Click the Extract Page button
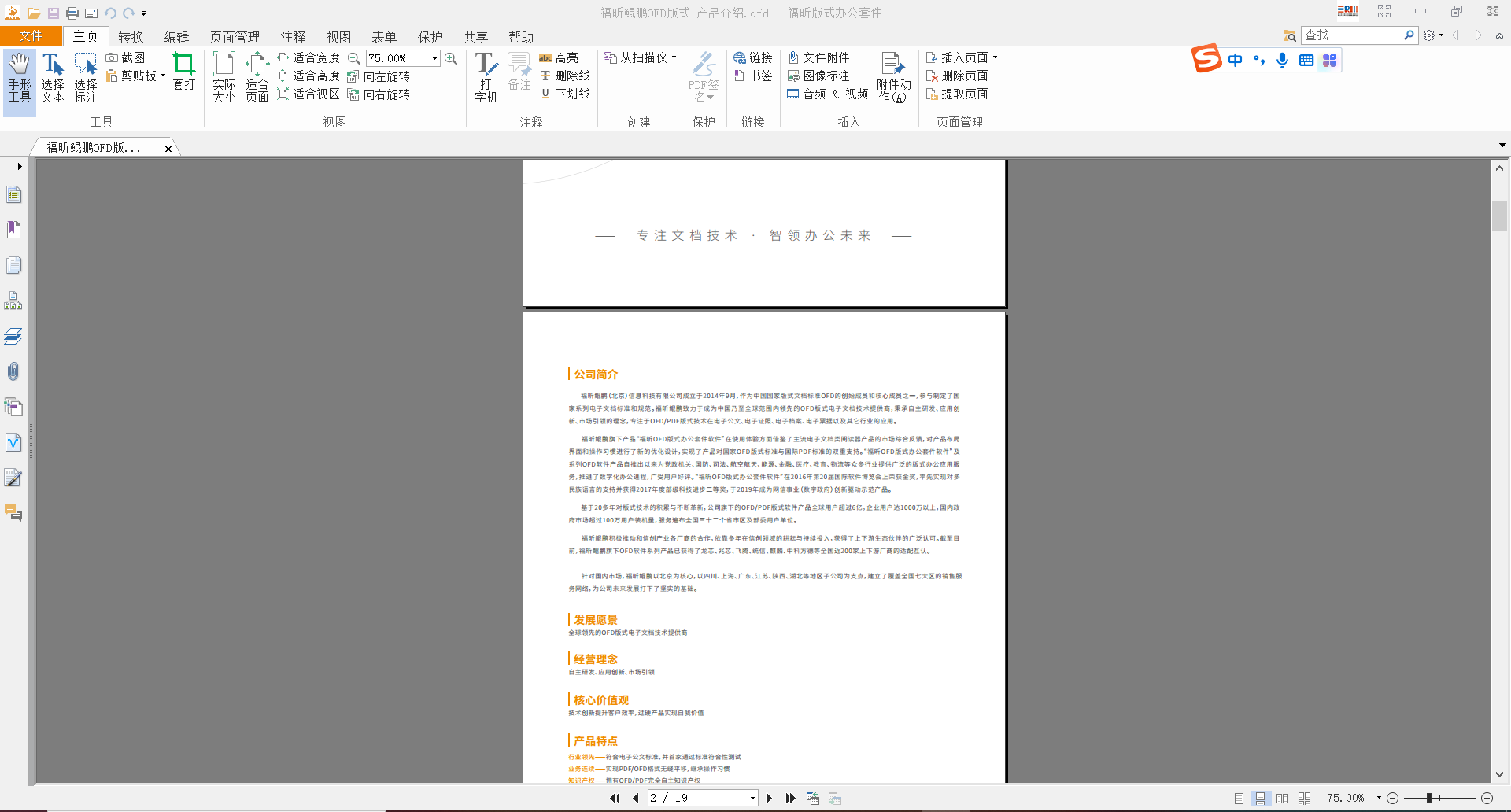 pyautogui.click(x=957, y=94)
